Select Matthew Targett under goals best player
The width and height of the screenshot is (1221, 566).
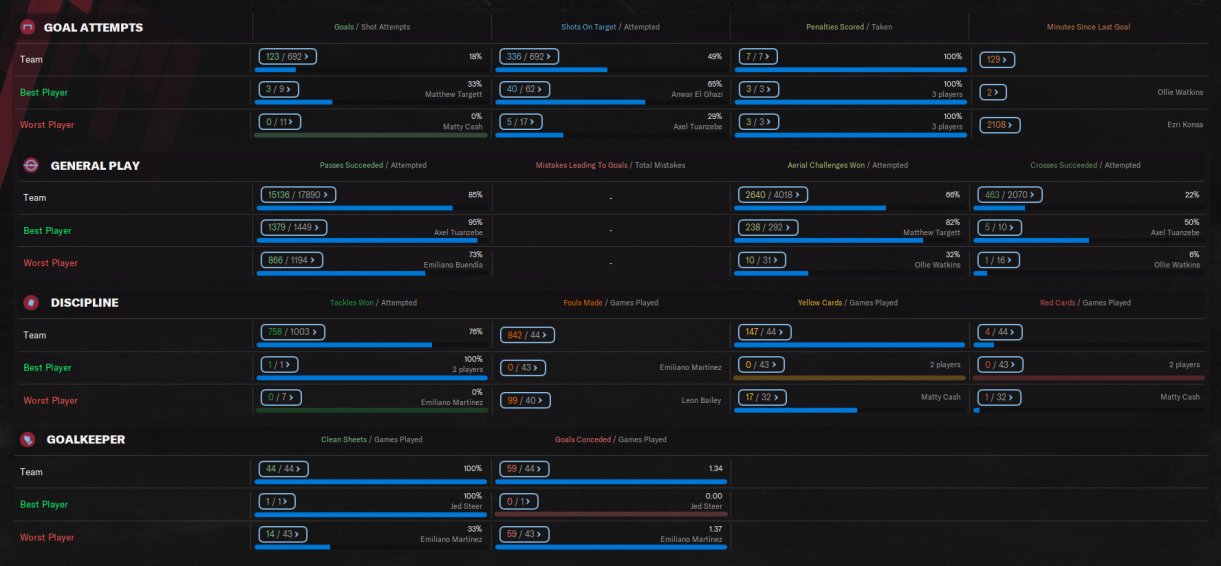click(453, 95)
